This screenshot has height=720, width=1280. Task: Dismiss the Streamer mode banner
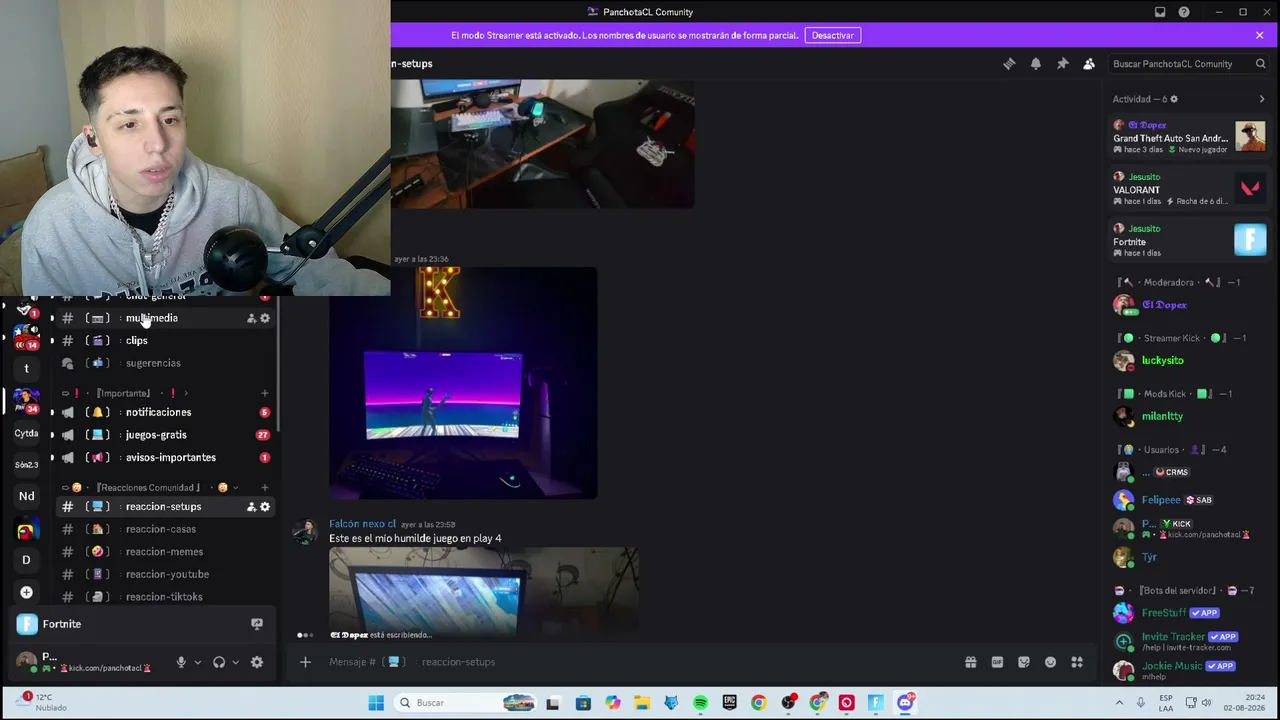coord(1259,35)
